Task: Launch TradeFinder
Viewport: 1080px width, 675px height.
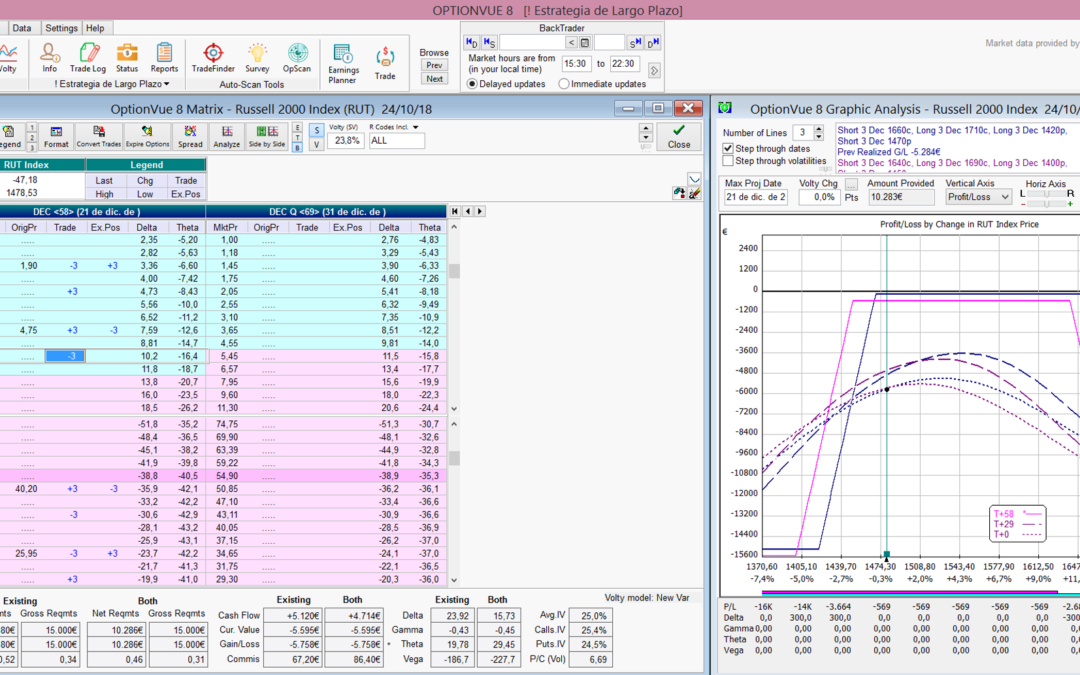Action: (x=213, y=58)
